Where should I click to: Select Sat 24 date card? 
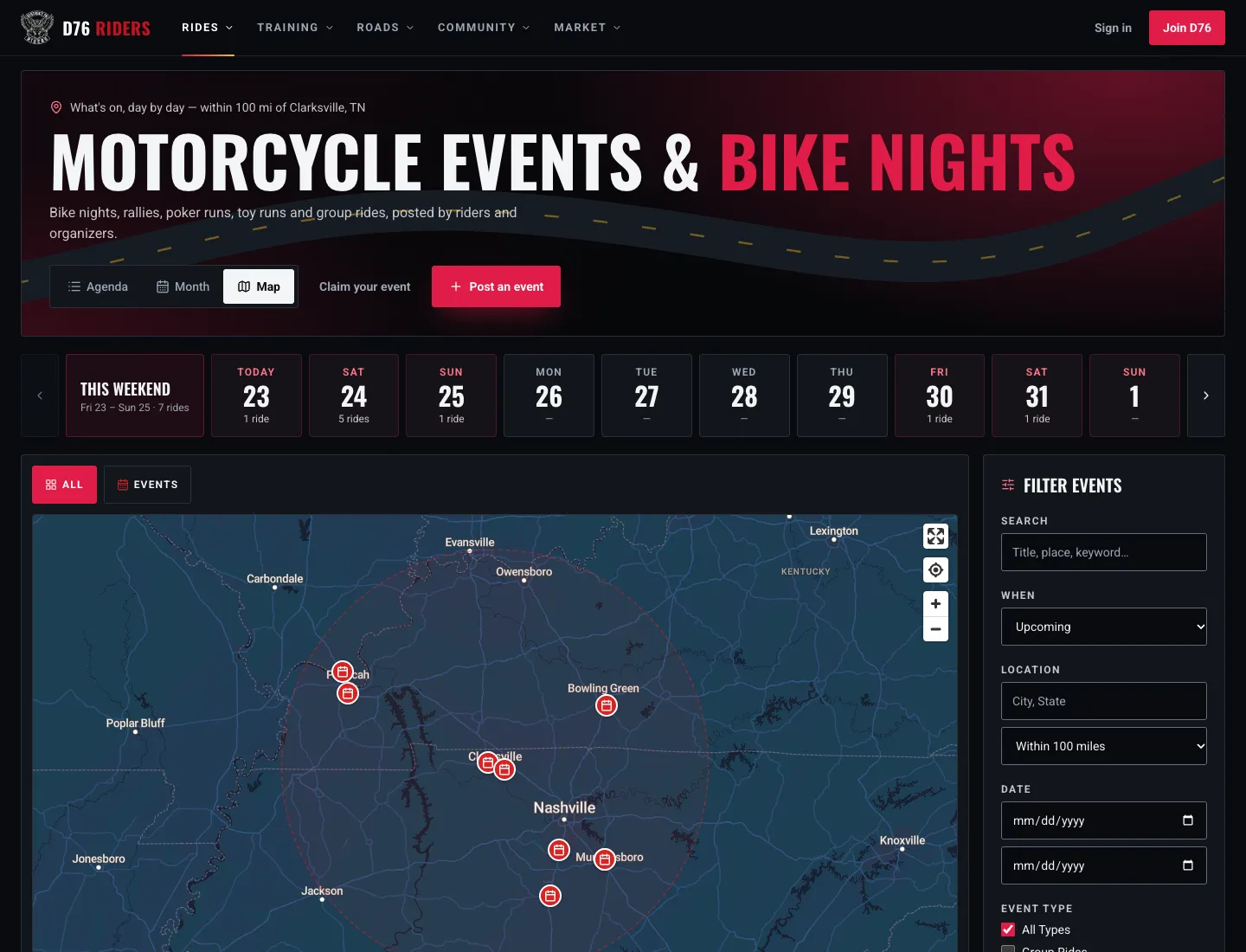pos(354,396)
